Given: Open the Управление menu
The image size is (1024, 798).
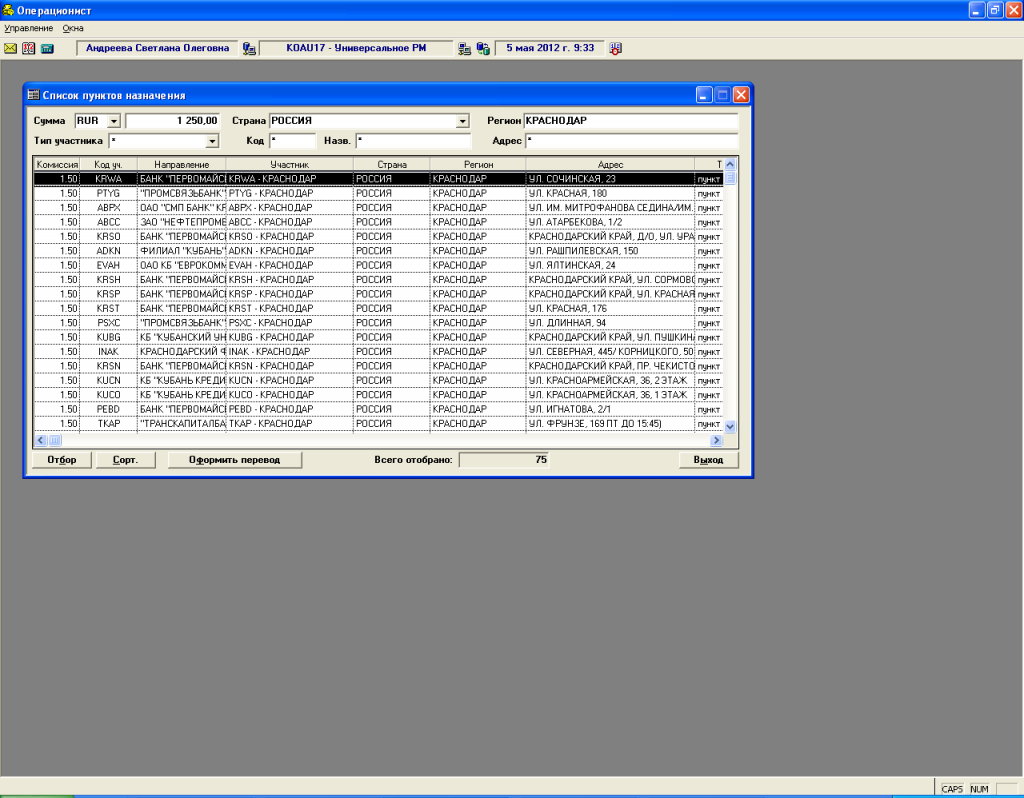Looking at the screenshot, I should click(x=28, y=28).
